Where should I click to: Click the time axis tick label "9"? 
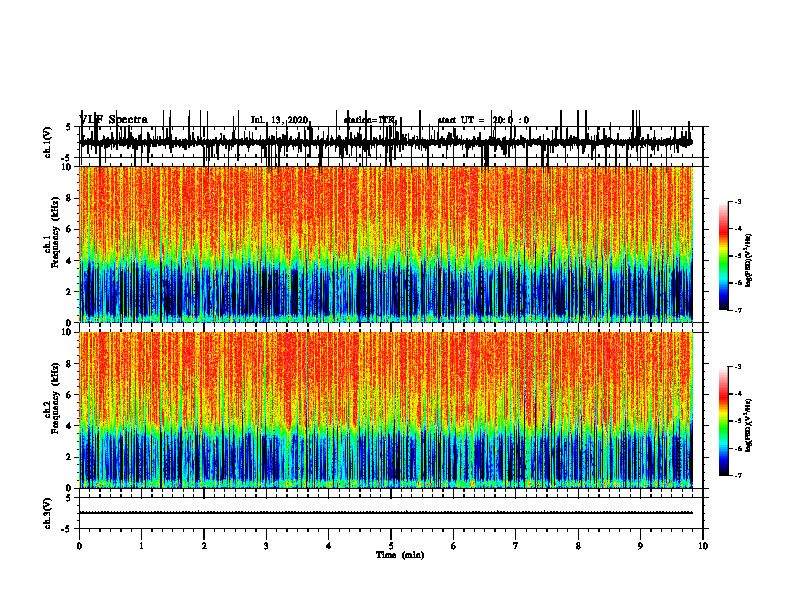point(640,546)
